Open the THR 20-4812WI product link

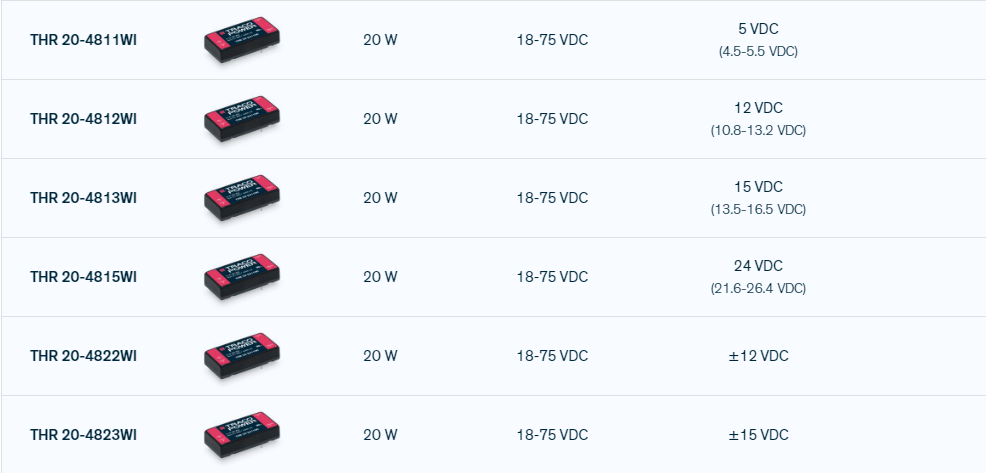[83, 119]
